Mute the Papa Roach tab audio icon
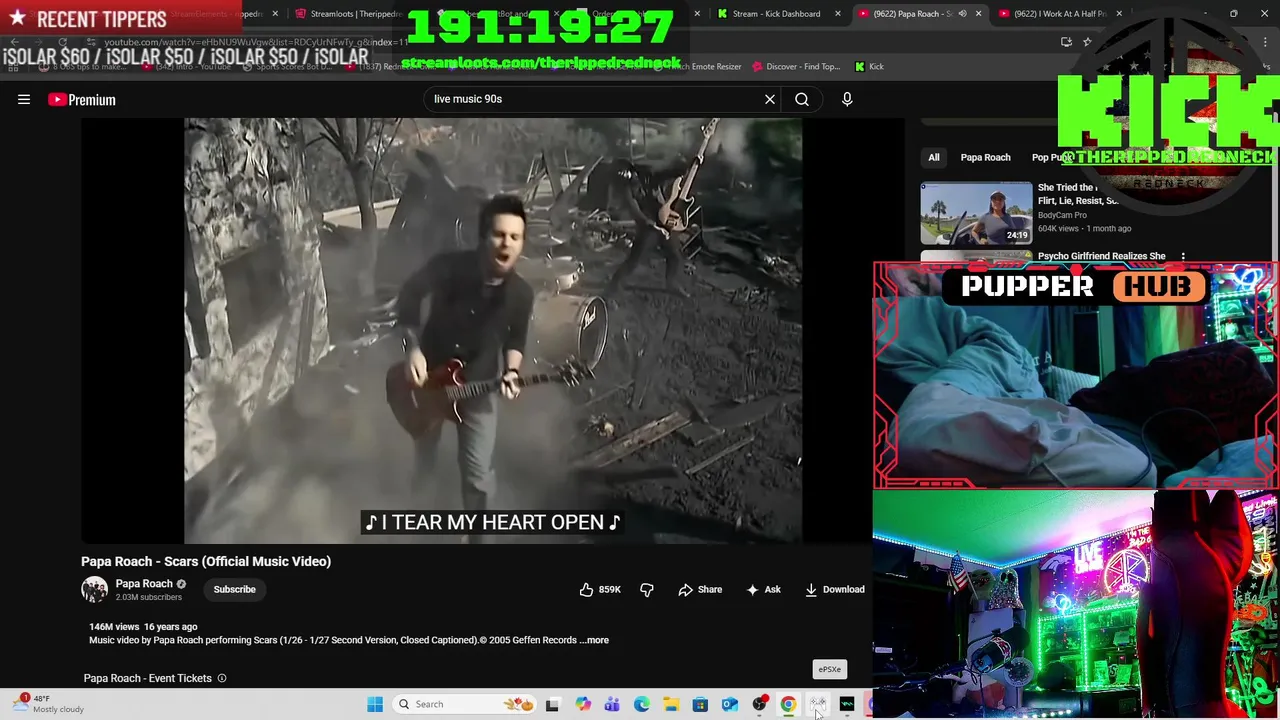This screenshot has height=720, width=1280. tap(962, 14)
